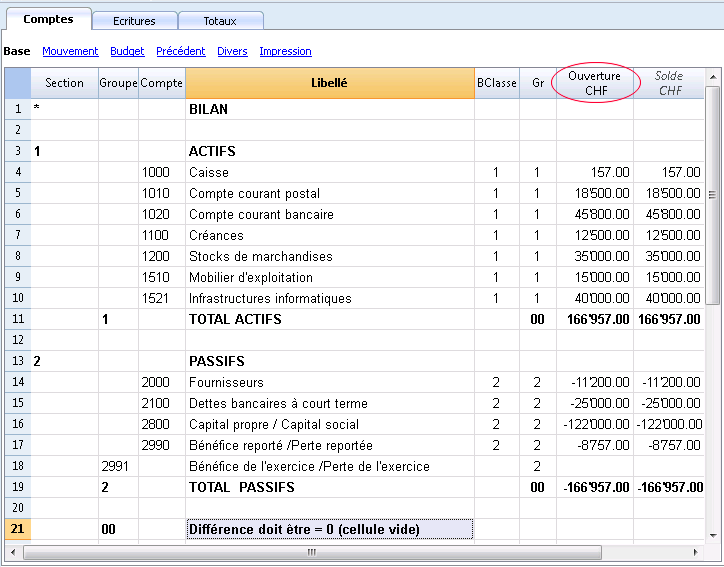Screen dimensions: 724x567
Task: Click the TOTAL ACTIFS cell
Action: pyautogui.click(x=330, y=319)
